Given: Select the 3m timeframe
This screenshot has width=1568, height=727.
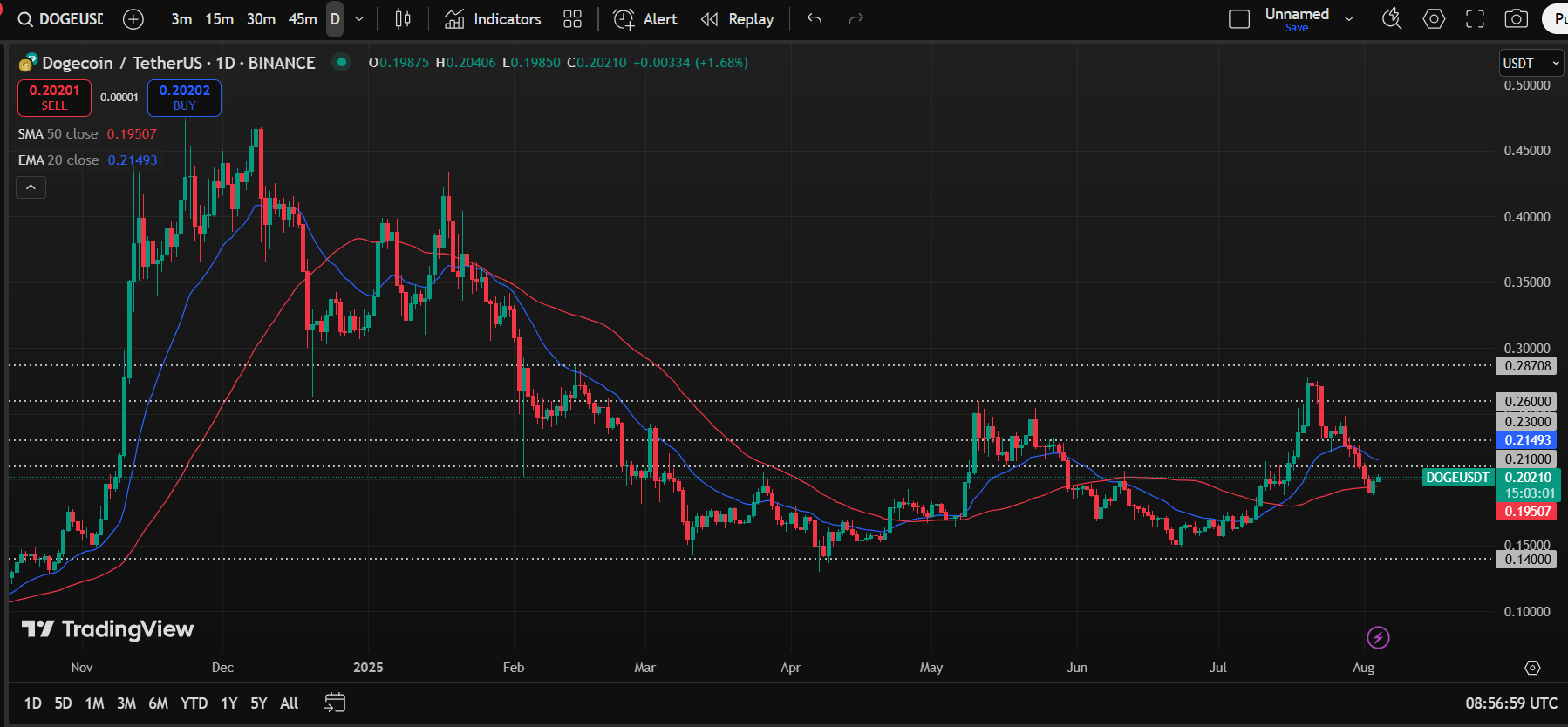Looking at the screenshot, I should (x=181, y=19).
